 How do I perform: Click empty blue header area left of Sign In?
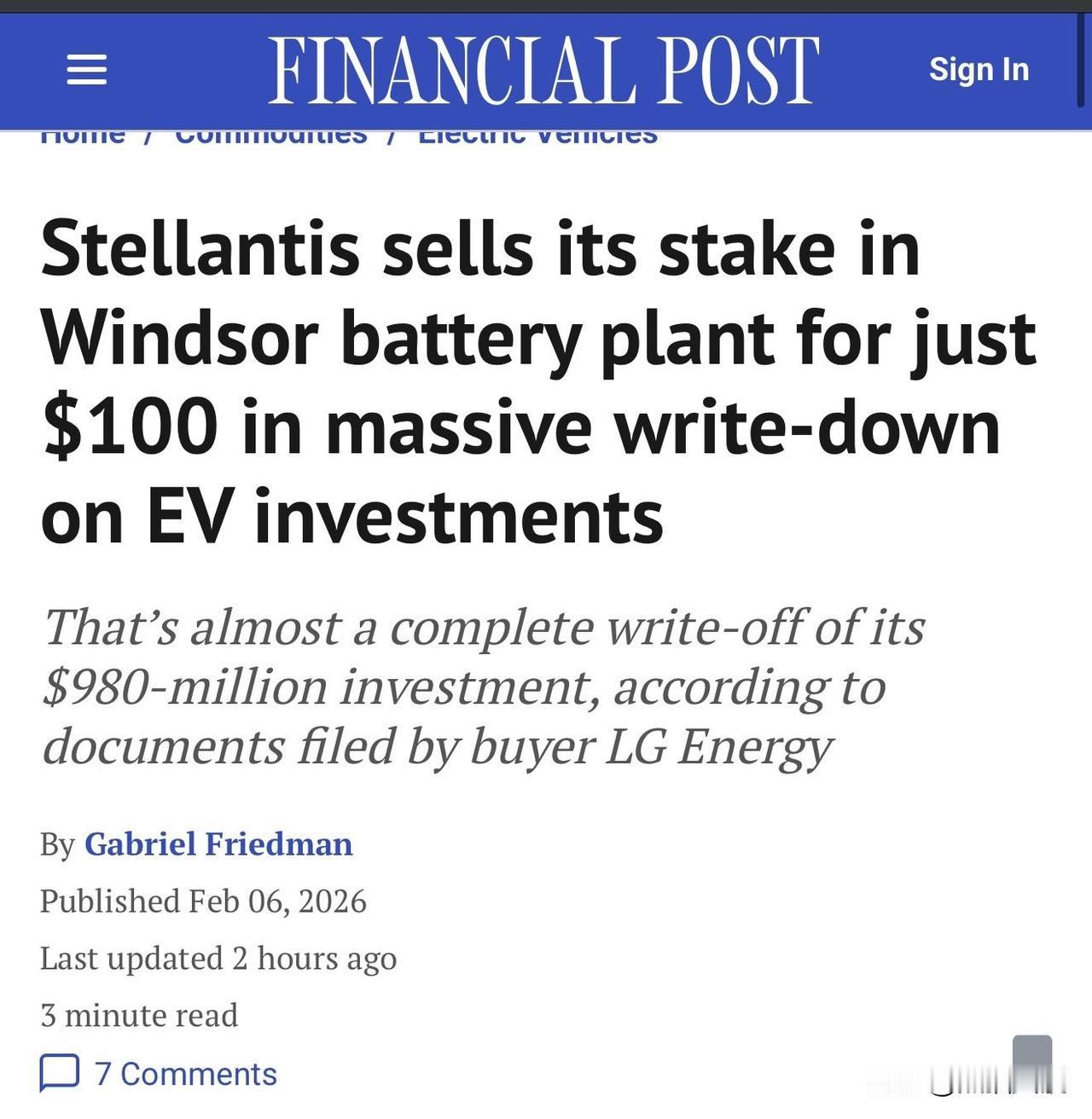(870, 69)
